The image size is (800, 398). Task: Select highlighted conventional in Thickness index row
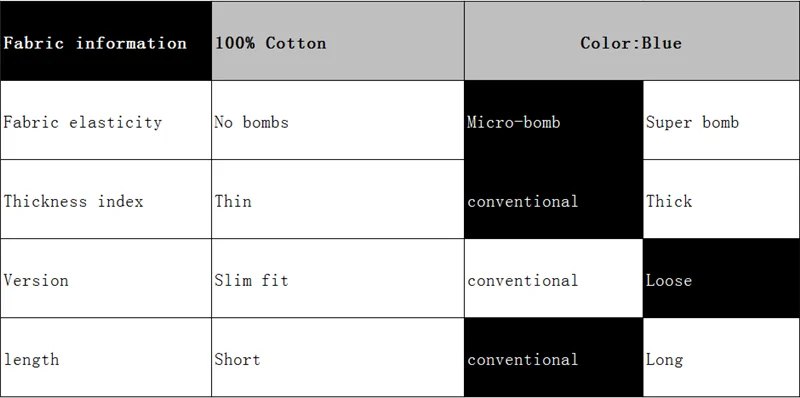coord(554,199)
